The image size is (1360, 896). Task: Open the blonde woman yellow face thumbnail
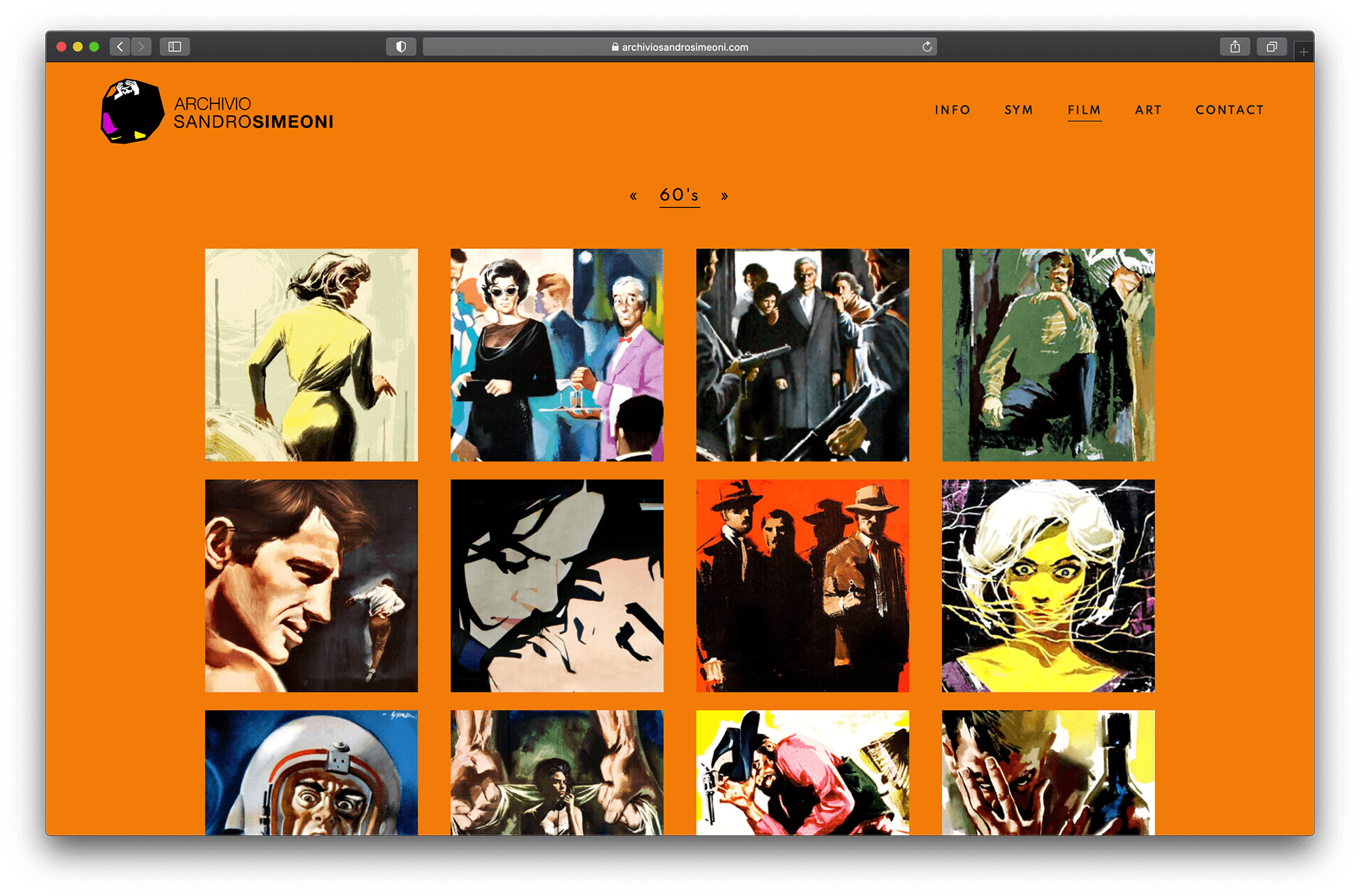tap(1048, 586)
